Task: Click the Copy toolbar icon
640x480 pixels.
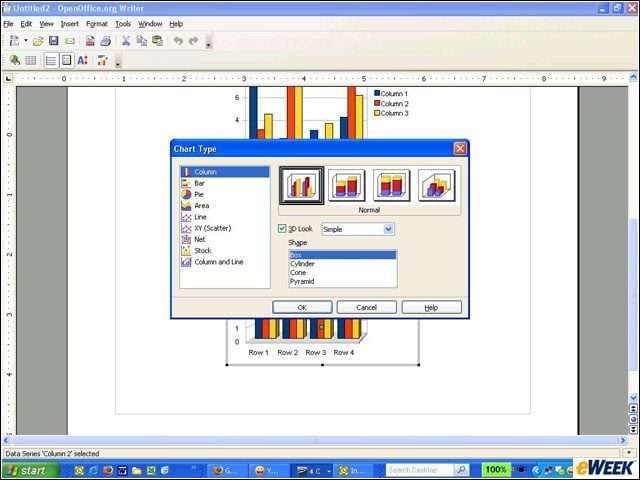Action: coord(142,40)
